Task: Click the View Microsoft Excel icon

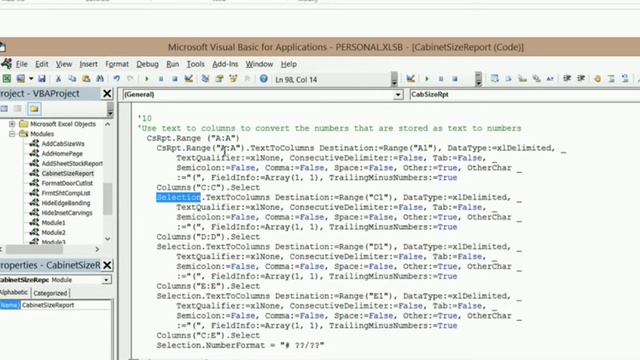Action: pyautogui.click(x=7, y=79)
